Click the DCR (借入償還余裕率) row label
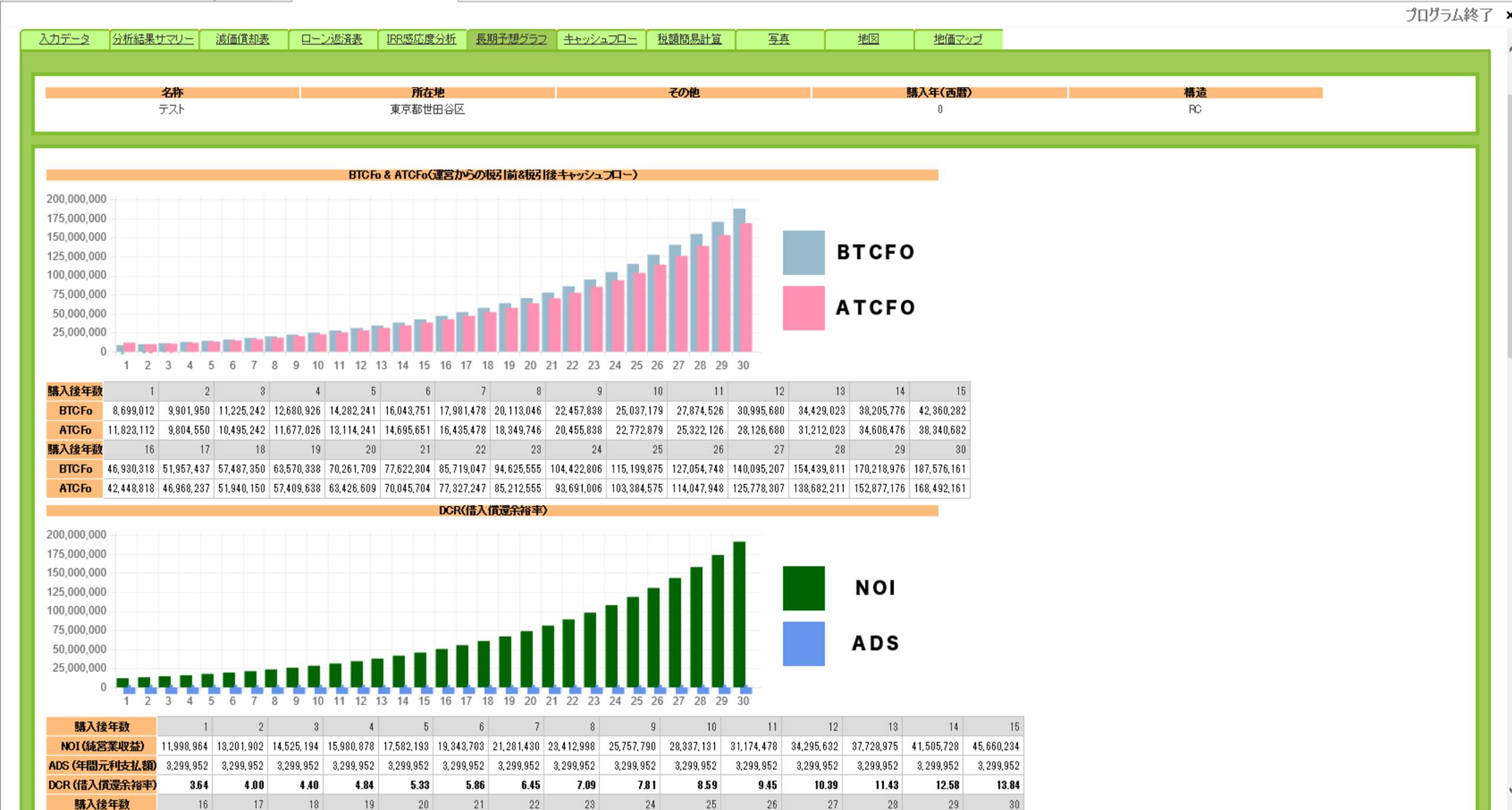 point(102,785)
